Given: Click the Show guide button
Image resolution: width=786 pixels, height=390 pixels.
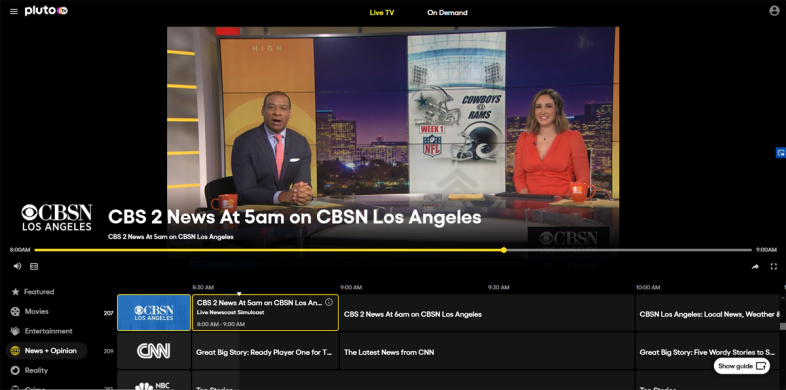Looking at the screenshot, I should click(741, 366).
